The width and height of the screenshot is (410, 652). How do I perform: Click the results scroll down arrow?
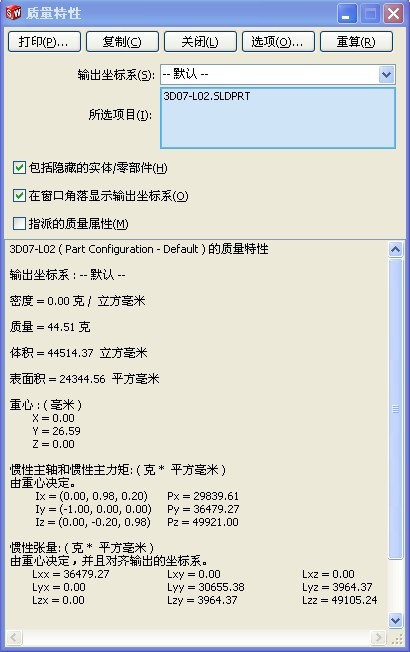click(395, 620)
